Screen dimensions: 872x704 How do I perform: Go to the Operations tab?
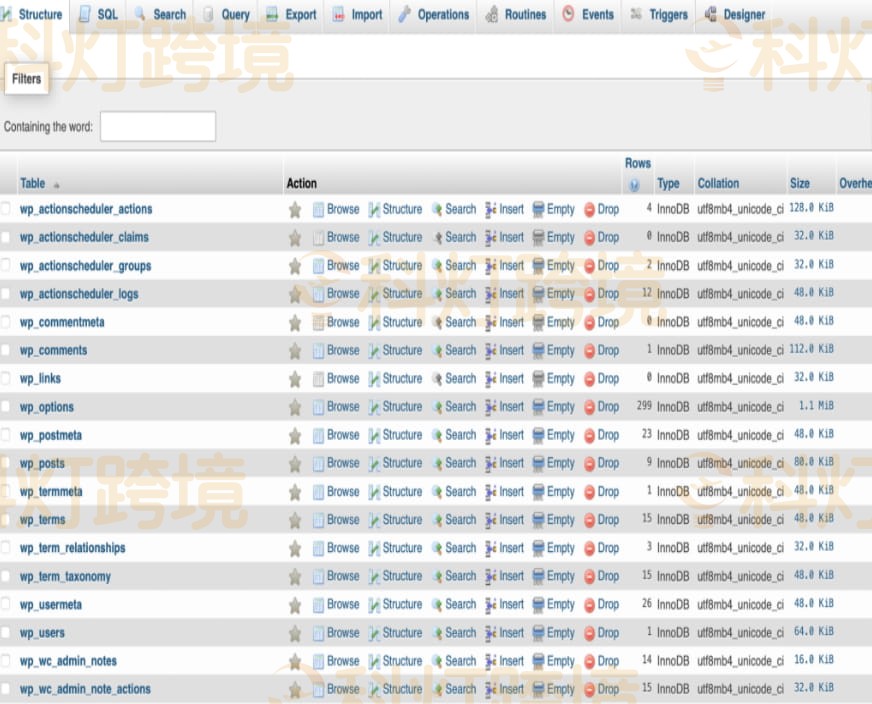433,14
